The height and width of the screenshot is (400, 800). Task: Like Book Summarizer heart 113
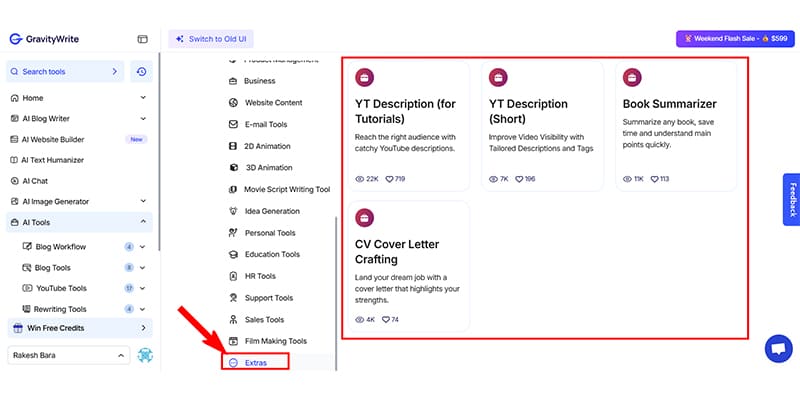655,180
